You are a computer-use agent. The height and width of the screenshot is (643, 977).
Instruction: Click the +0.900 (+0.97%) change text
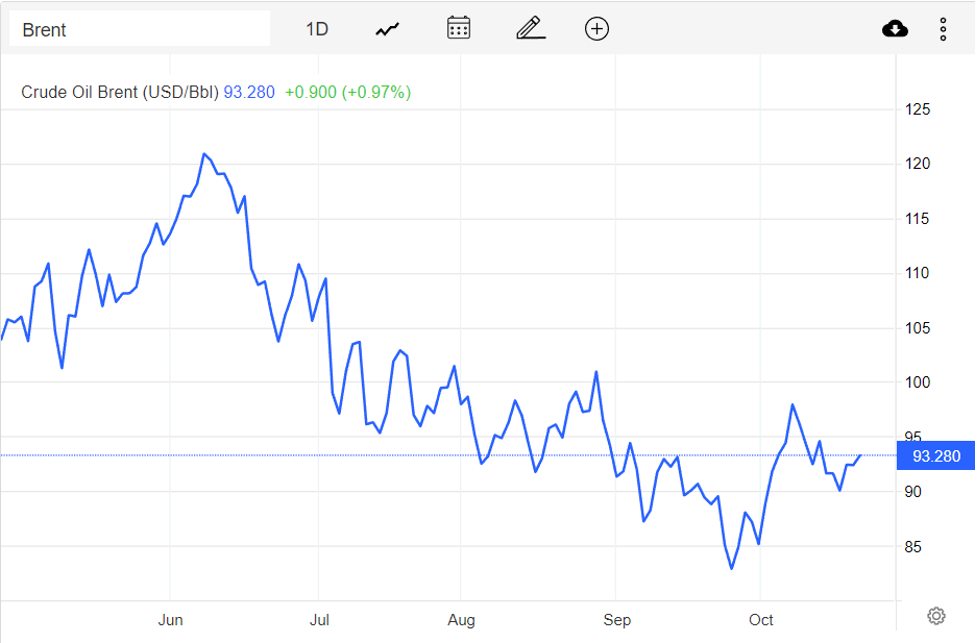pyautogui.click(x=348, y=92)
